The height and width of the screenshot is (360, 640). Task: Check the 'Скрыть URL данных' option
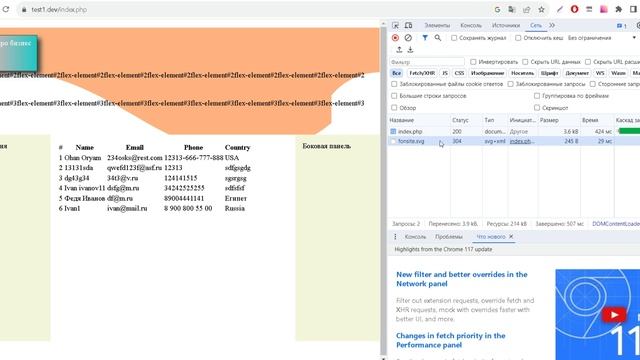(525, 62)
